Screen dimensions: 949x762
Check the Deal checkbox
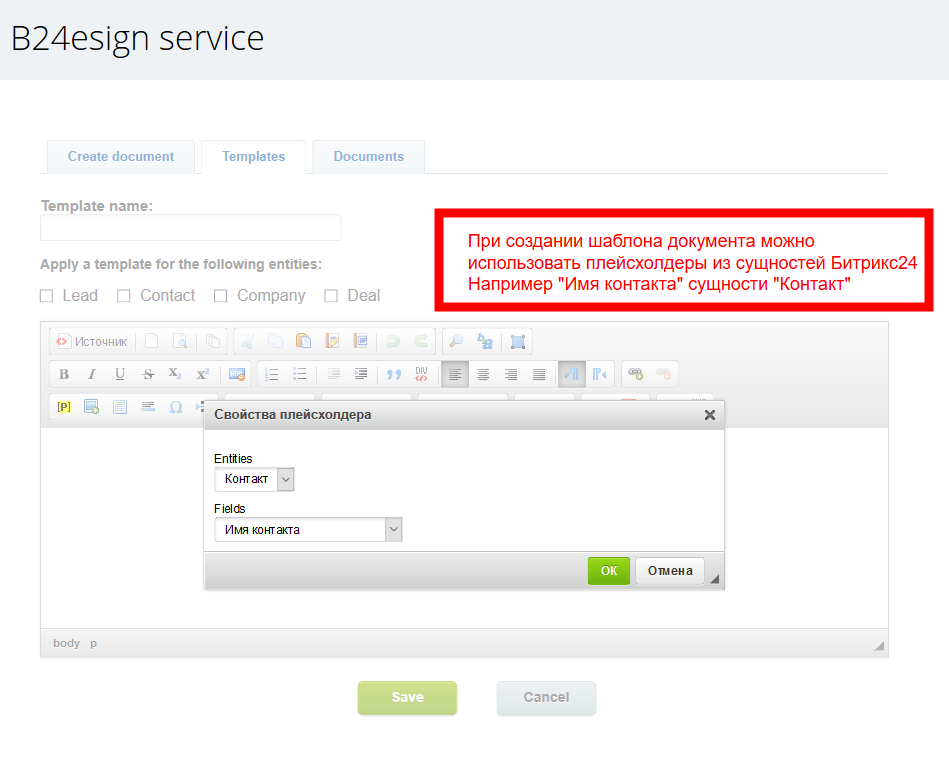330,296
